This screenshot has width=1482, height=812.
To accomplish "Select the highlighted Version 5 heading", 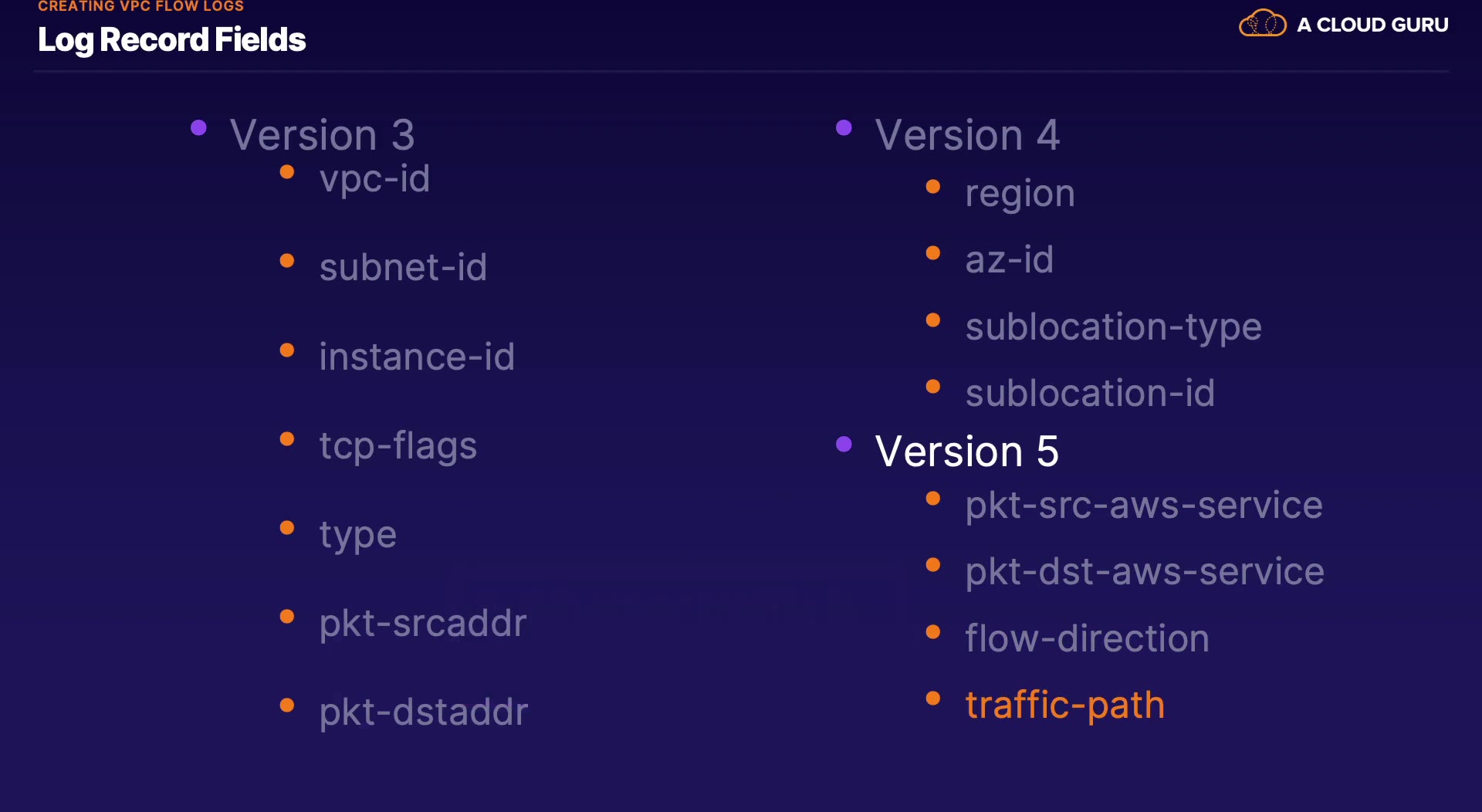I will [966, 451].
